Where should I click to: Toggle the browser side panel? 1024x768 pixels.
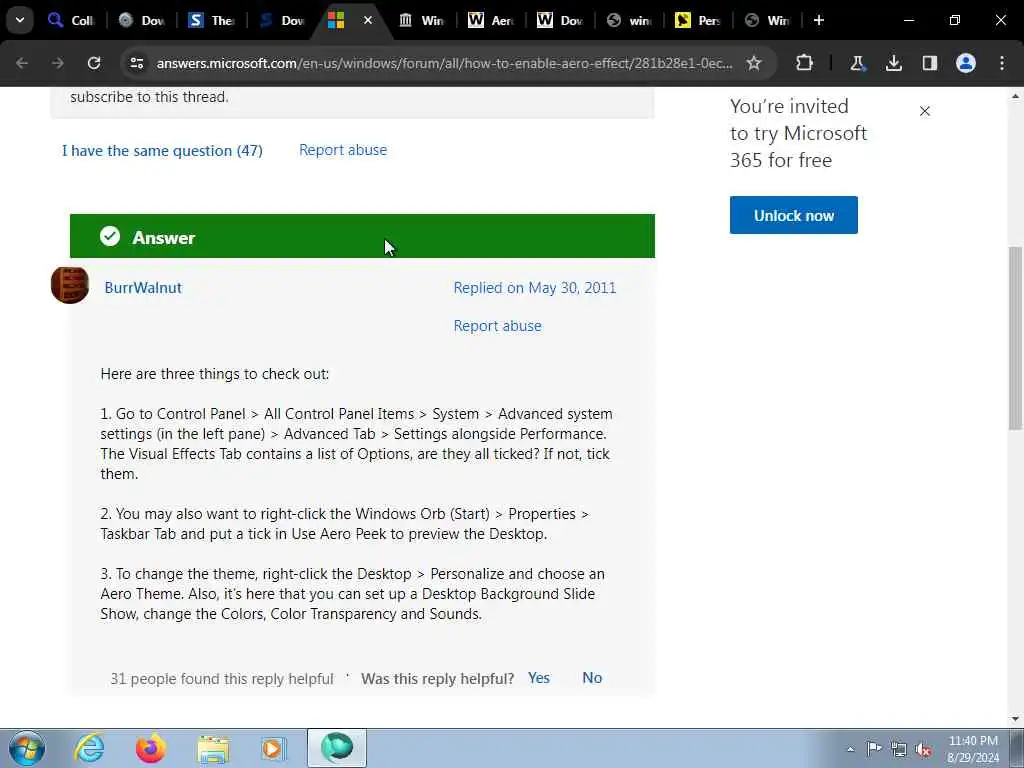929,63
